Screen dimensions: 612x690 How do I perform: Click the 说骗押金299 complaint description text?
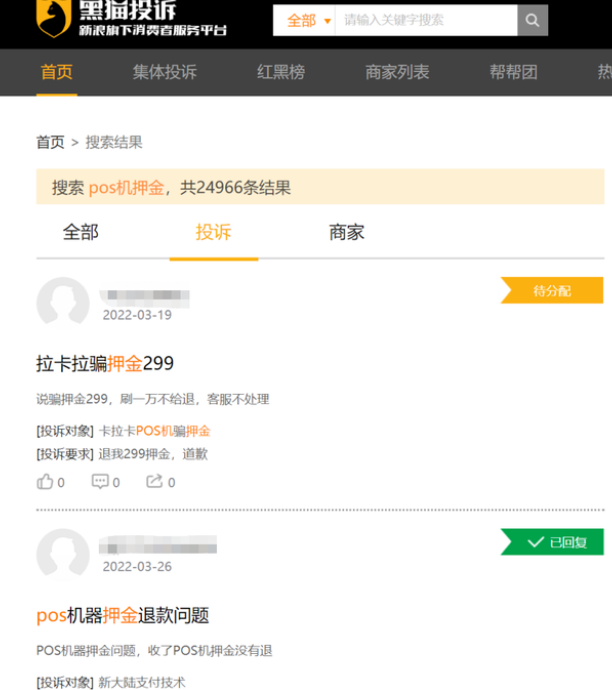pos(153,399)
